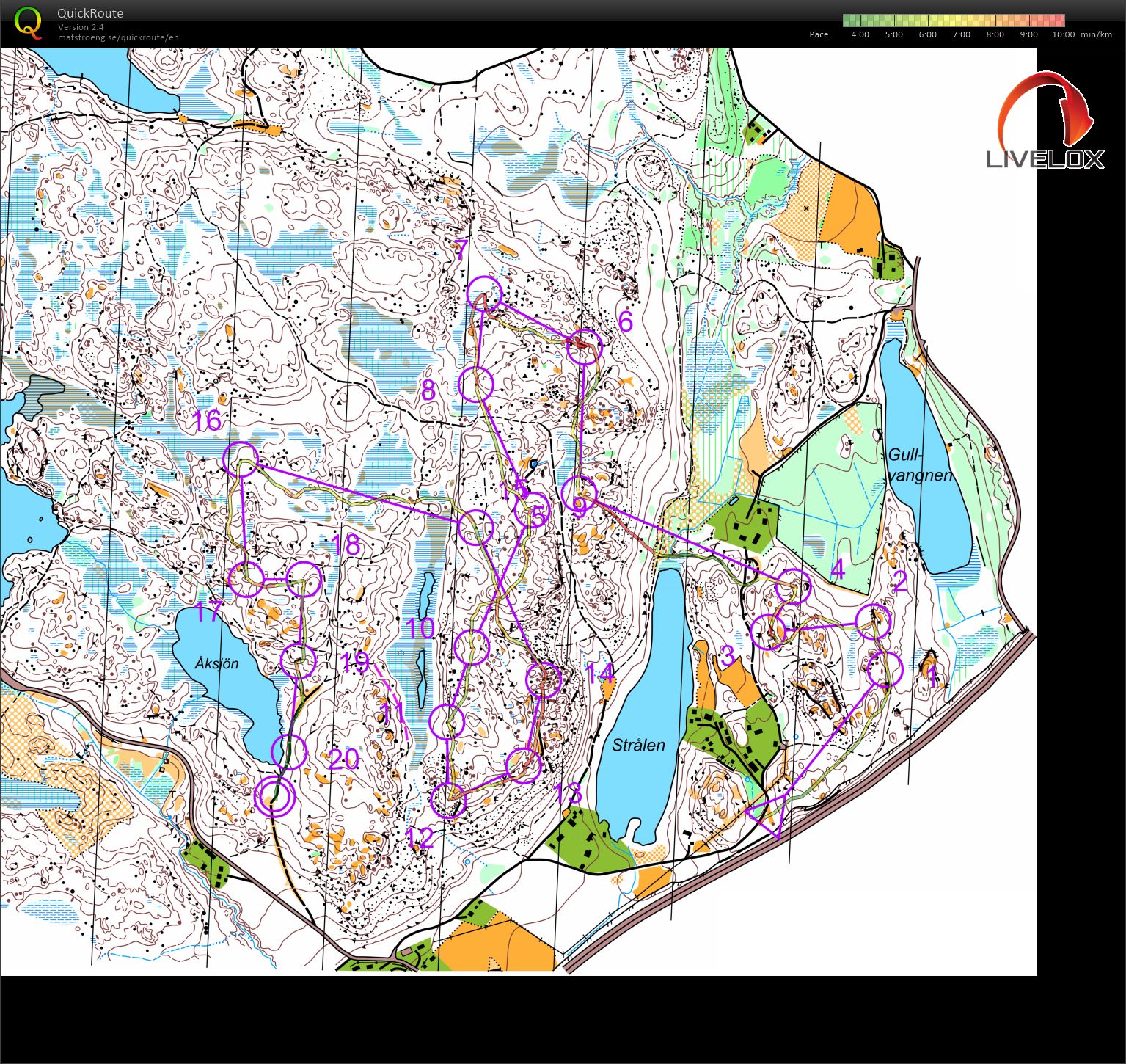This screenshot has height=1064, width=1126.
Task: Click the control circle labeled 18
Action: [x=303, y=580]
